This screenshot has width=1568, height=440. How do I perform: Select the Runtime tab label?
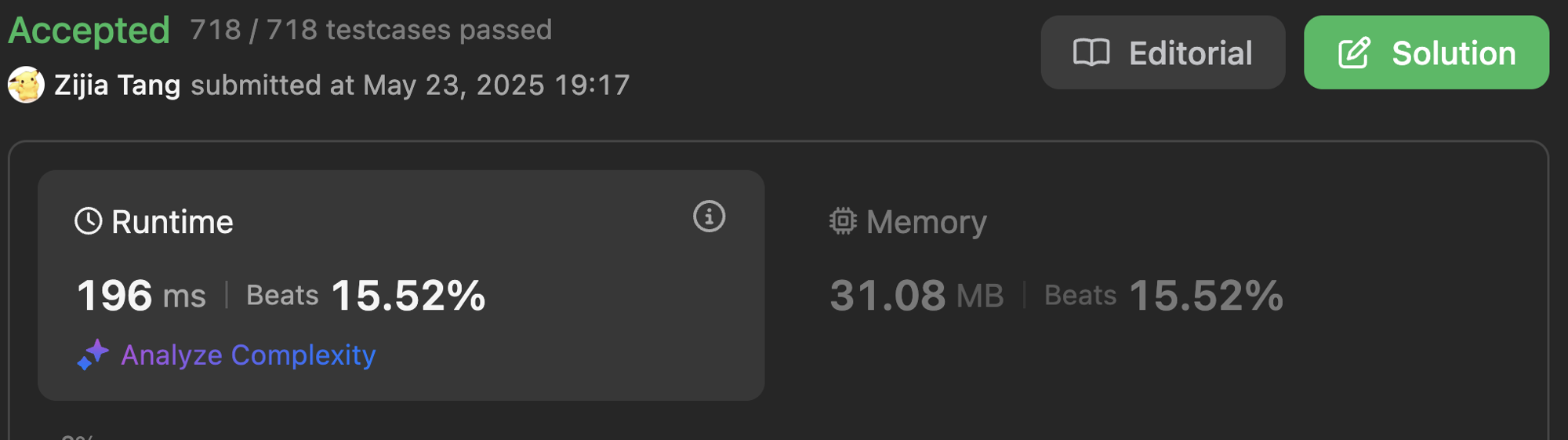(x=172, y=222)
